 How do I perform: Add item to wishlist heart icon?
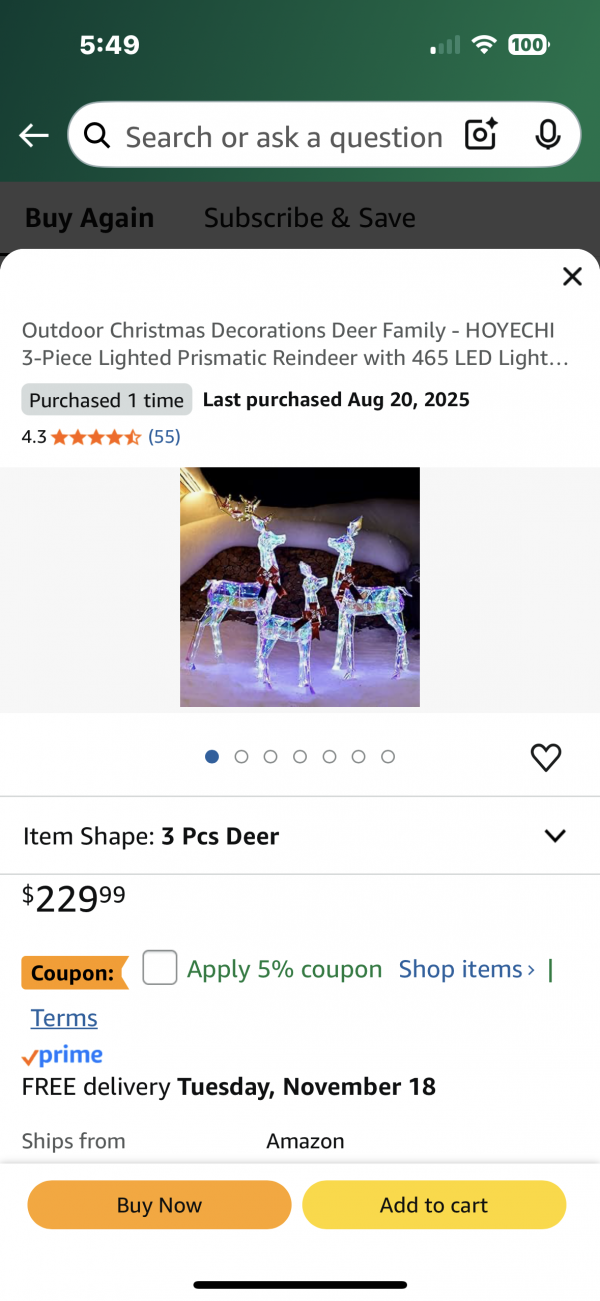coord(546,758)
